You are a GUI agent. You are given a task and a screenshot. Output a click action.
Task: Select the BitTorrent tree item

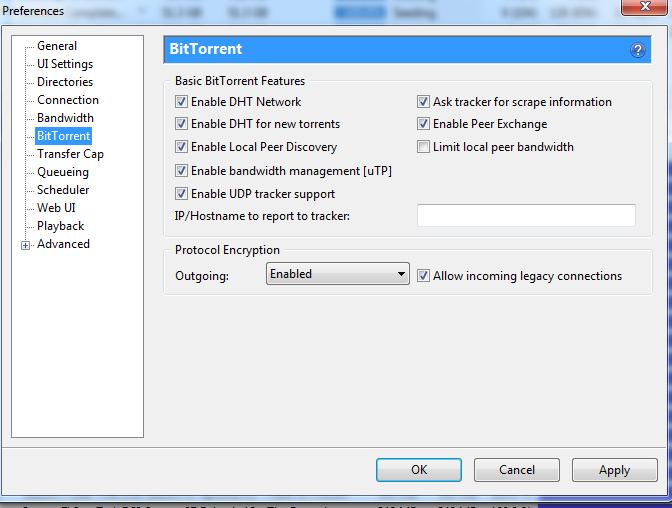pyautogui.click(x=63, y=136)
